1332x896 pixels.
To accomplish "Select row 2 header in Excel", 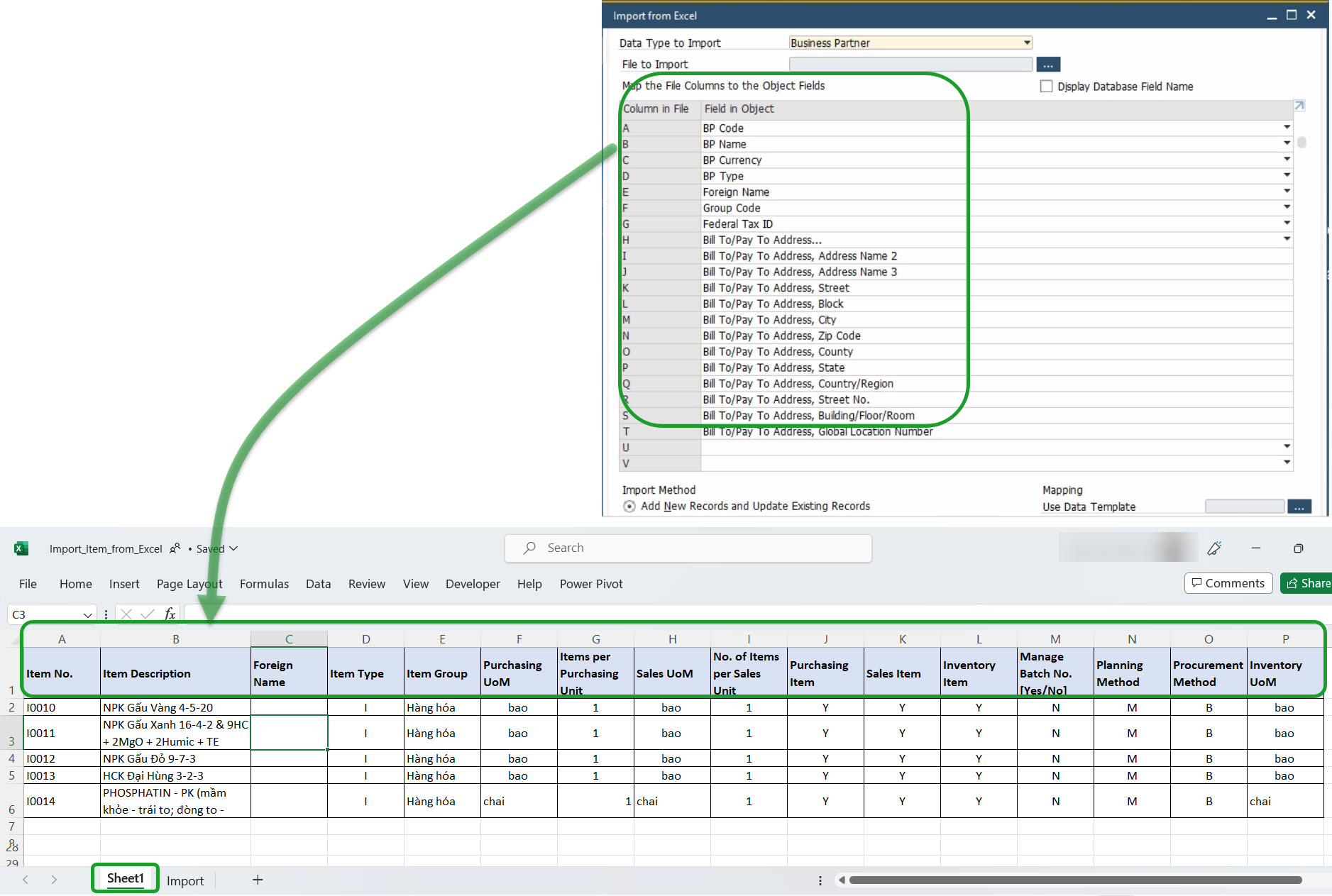I will (x=11, y=707).
